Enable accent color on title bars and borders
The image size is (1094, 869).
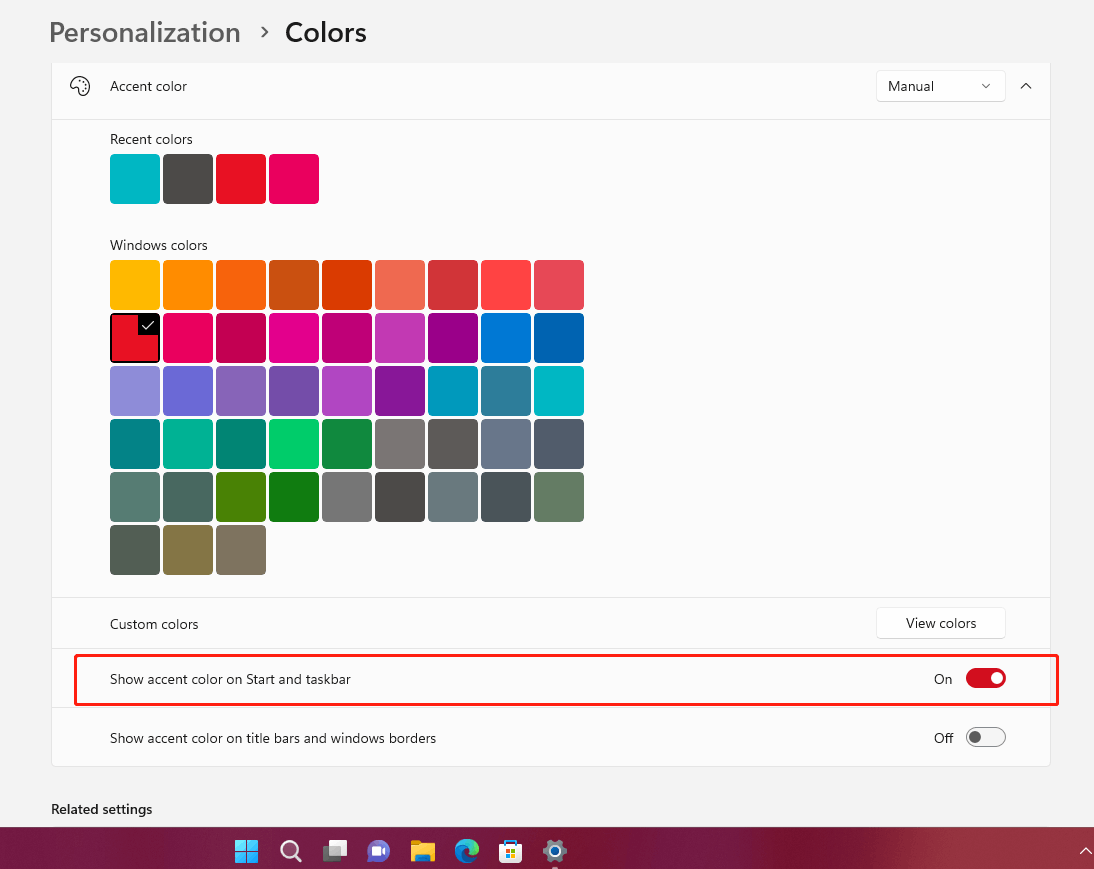[985, 737]
